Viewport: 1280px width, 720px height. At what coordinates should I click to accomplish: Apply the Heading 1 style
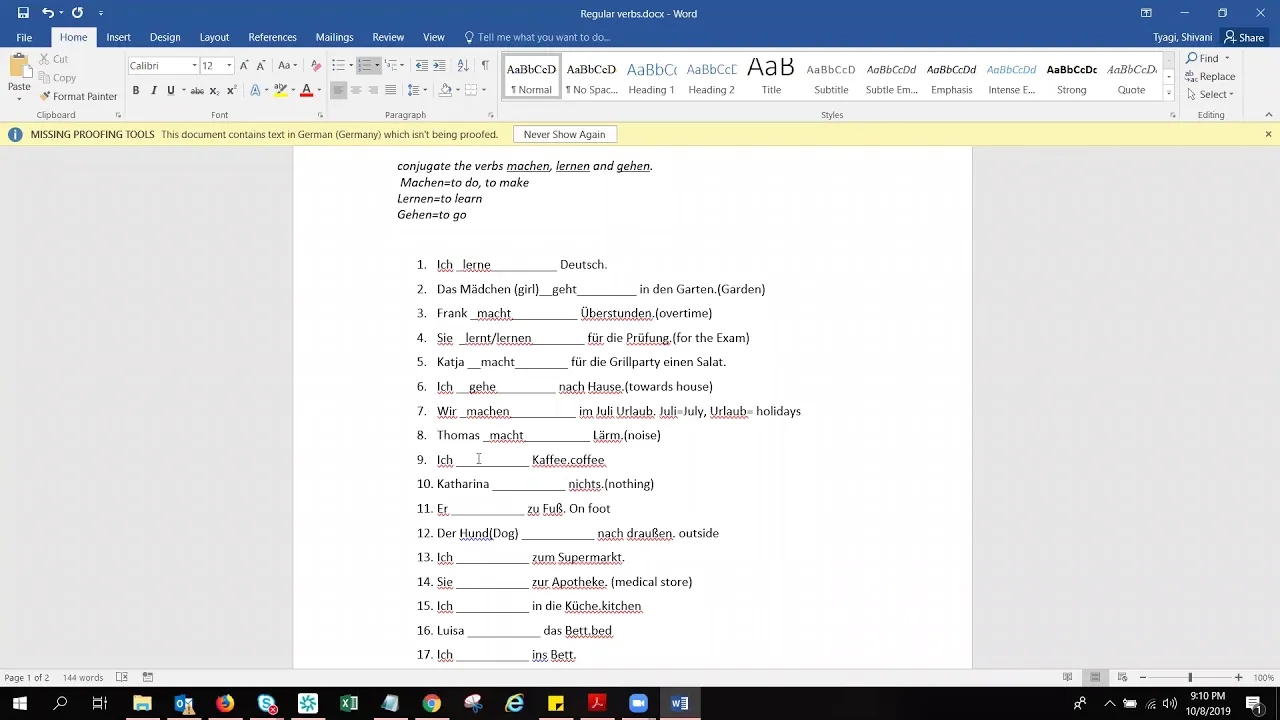coord(651,78)
